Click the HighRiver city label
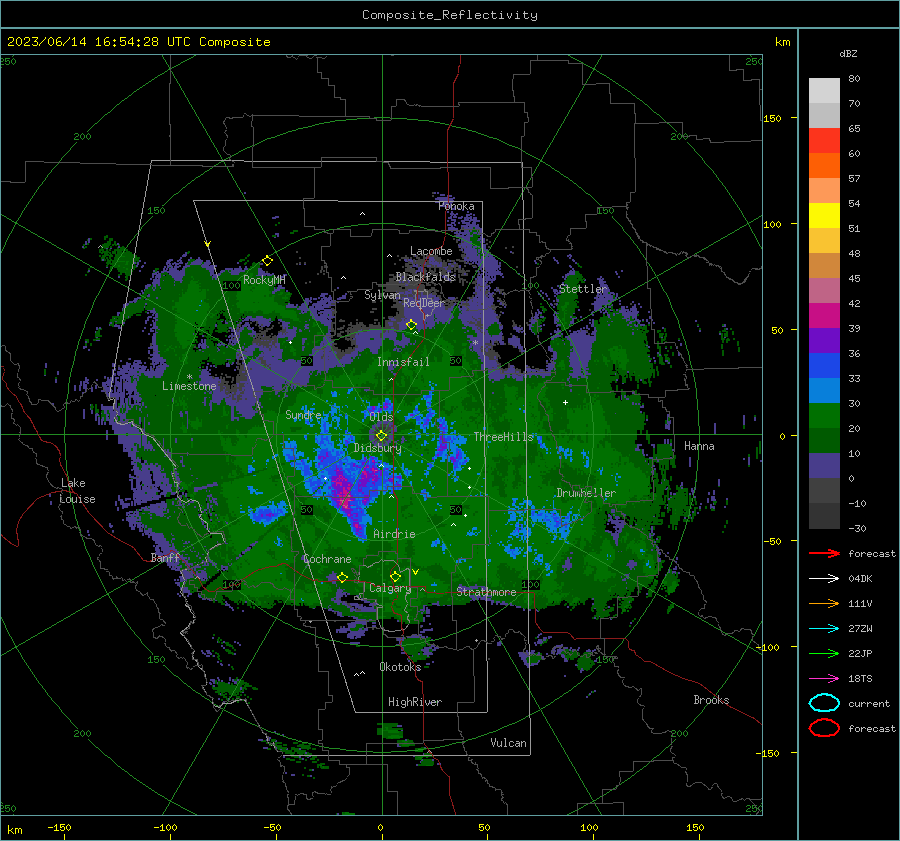The width and height of the screenshot is (900, 841). [415, 702]
